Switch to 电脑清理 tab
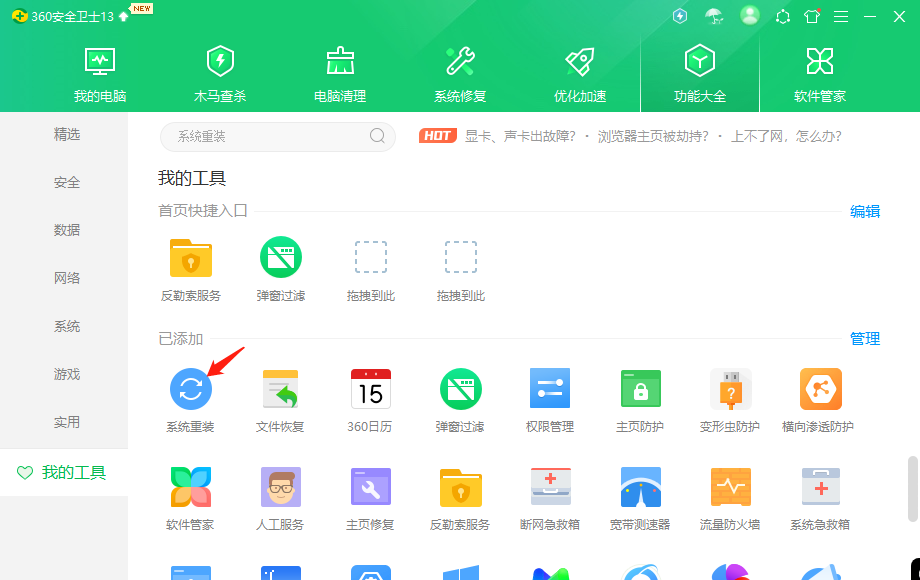The height and width of the screenshot is (580, 920). pyautogui.click(x=340, y=73)
